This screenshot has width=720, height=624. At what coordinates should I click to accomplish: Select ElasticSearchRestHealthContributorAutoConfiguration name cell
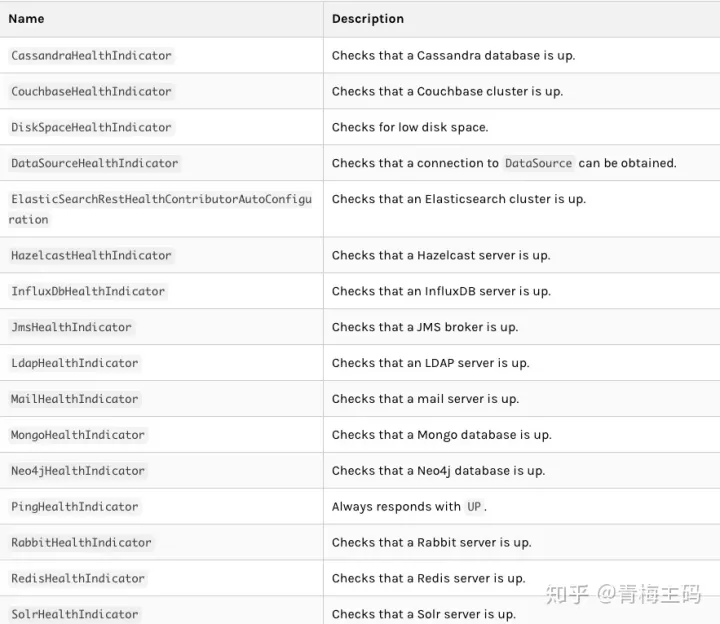pos(161,209)
